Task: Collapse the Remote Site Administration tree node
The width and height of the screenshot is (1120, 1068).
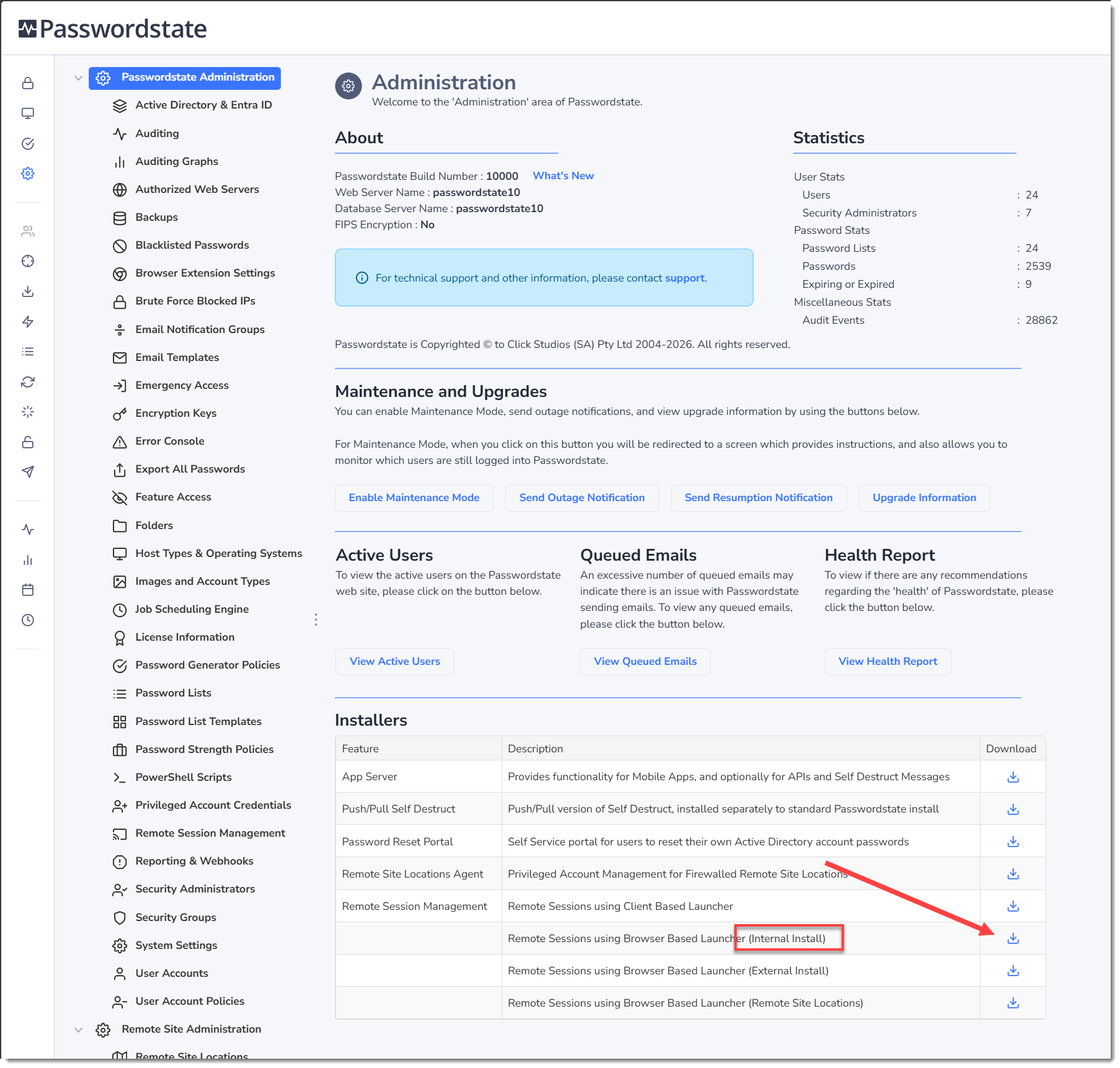Action: click(x=78, y=1030)
